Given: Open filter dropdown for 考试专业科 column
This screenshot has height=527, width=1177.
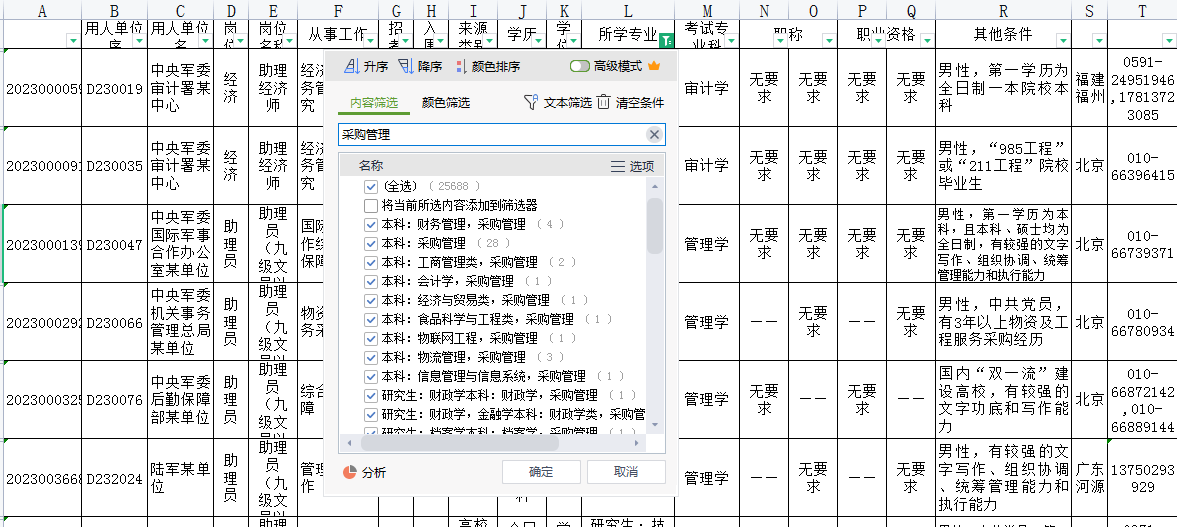Looking at the screenshot, I should [730, 41].
